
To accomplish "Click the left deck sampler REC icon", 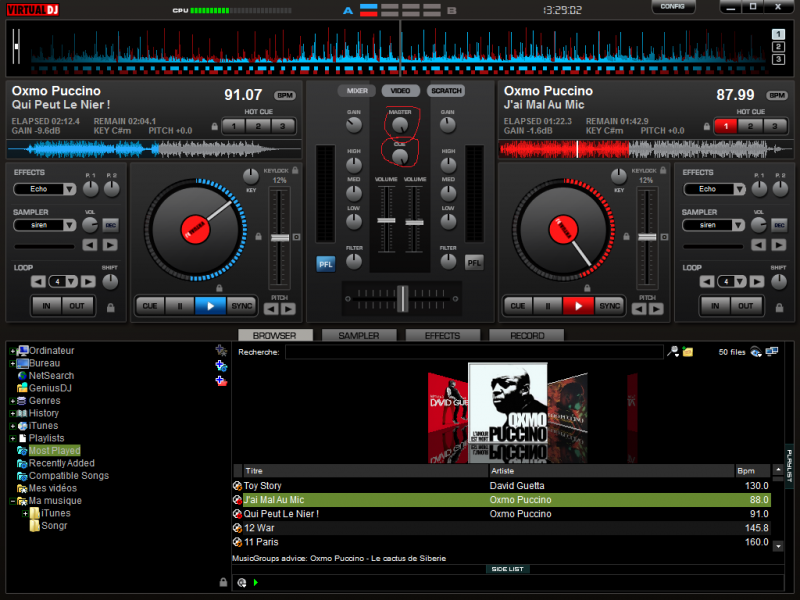I will [x=110, y=225].
